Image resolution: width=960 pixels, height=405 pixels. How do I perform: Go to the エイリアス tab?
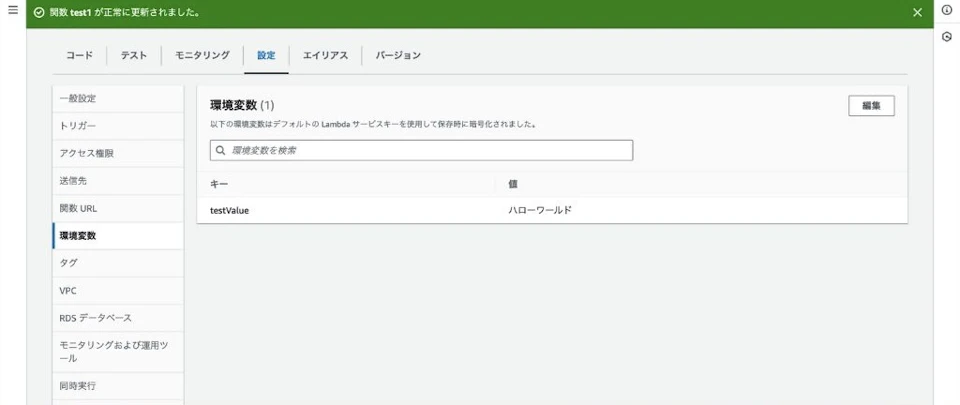pos(326,55)
